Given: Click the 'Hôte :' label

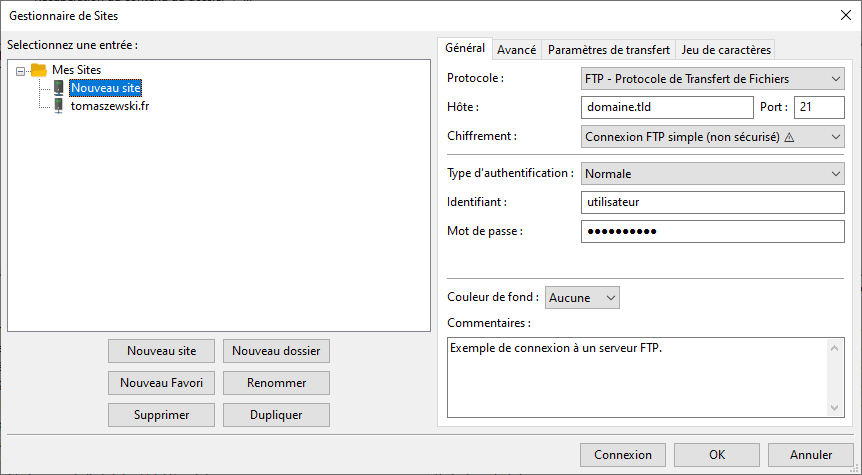Looking at the screenshot, I should [x=463, y=107].
